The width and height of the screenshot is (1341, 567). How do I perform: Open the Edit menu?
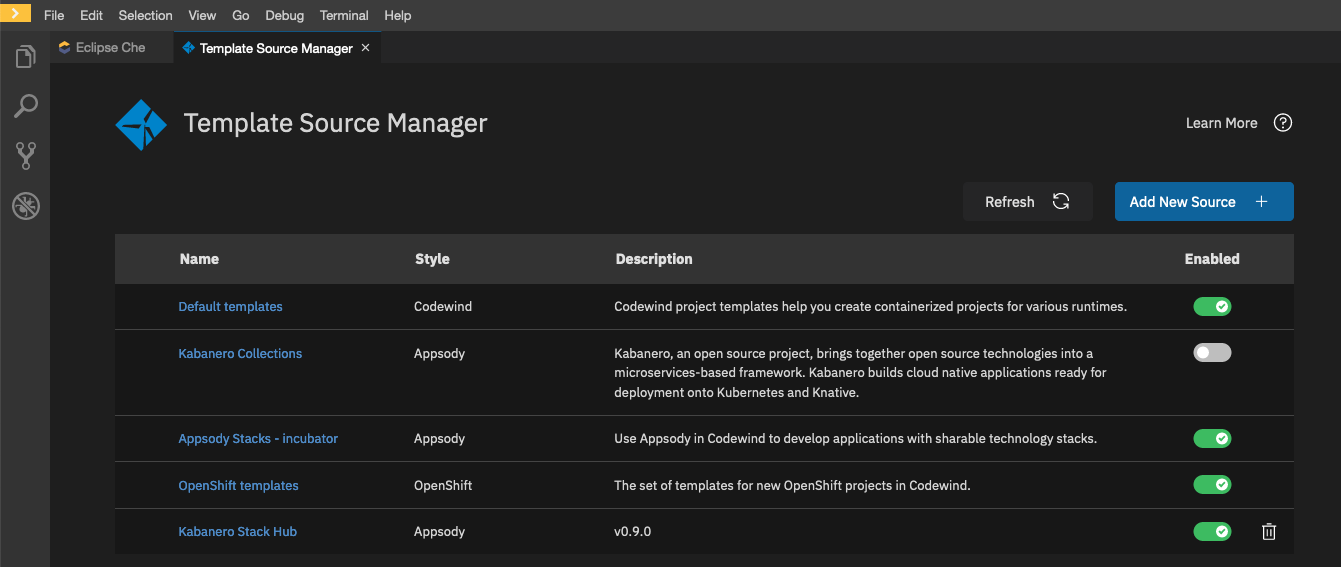(91, 15)
